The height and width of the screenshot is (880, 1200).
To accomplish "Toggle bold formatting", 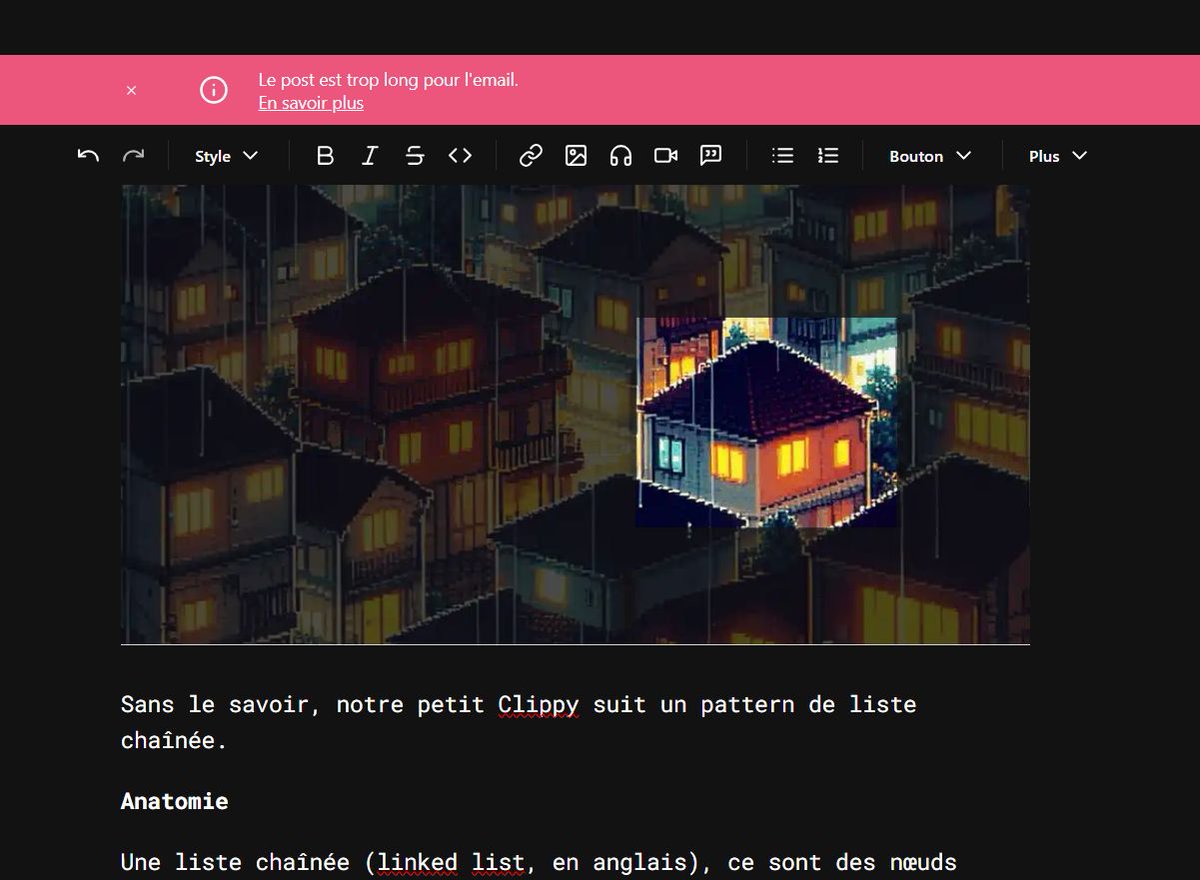I will [x=325, y=156].
